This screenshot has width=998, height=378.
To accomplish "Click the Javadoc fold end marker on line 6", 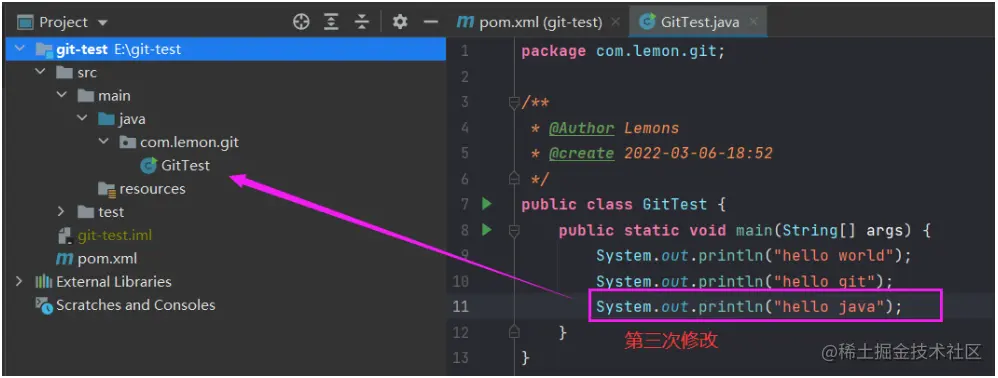I will [514, 179].
